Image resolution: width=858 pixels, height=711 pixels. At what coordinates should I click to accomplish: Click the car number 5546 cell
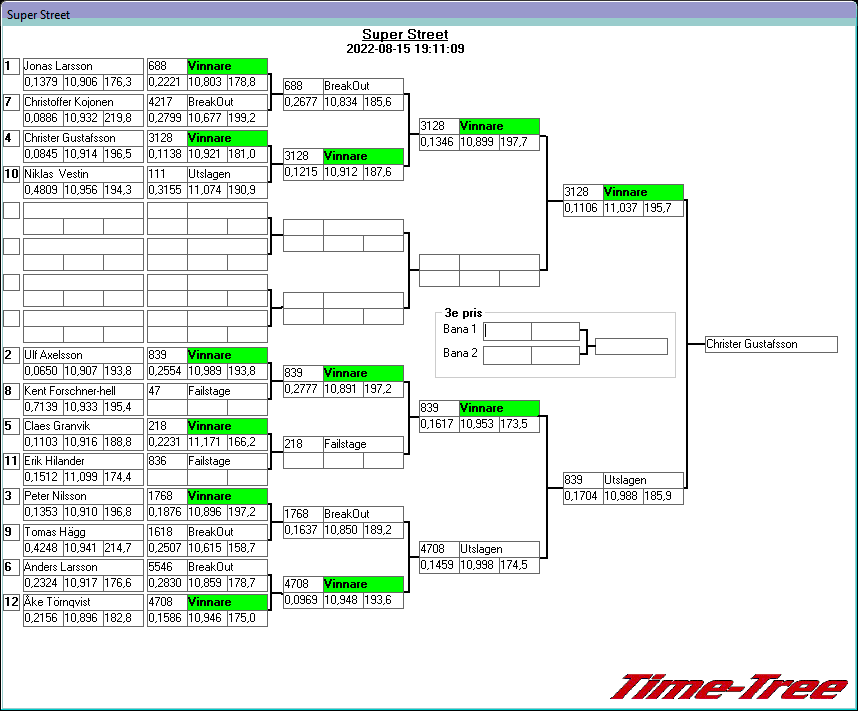(x=166, y=567)
